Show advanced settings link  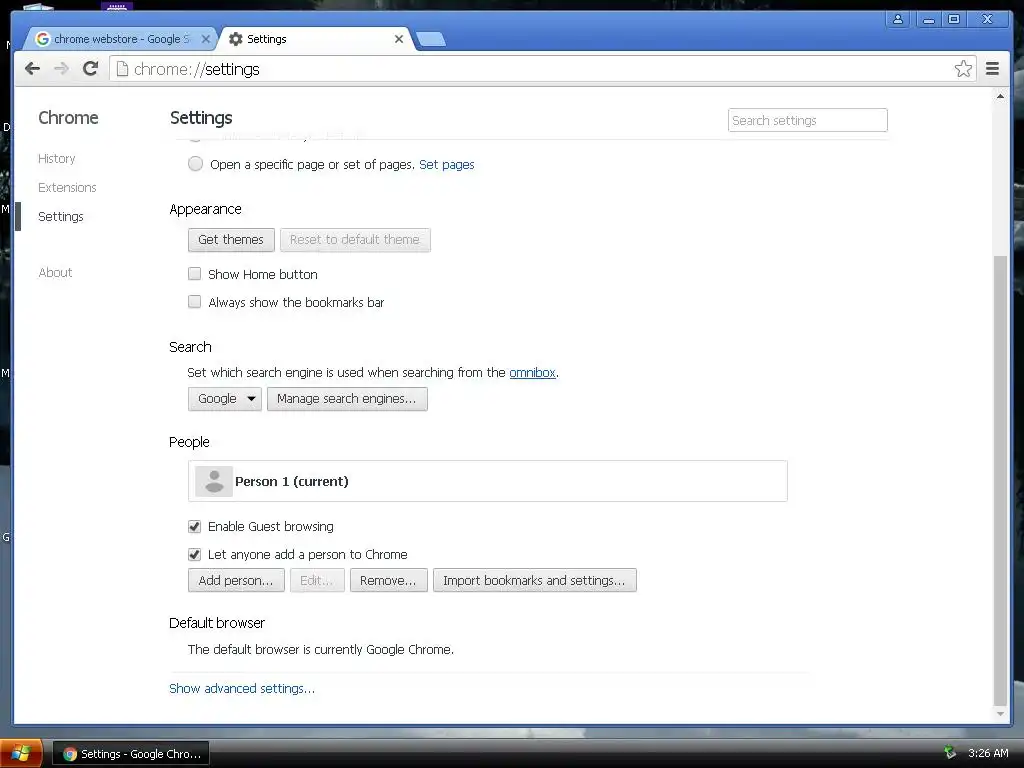242,688
